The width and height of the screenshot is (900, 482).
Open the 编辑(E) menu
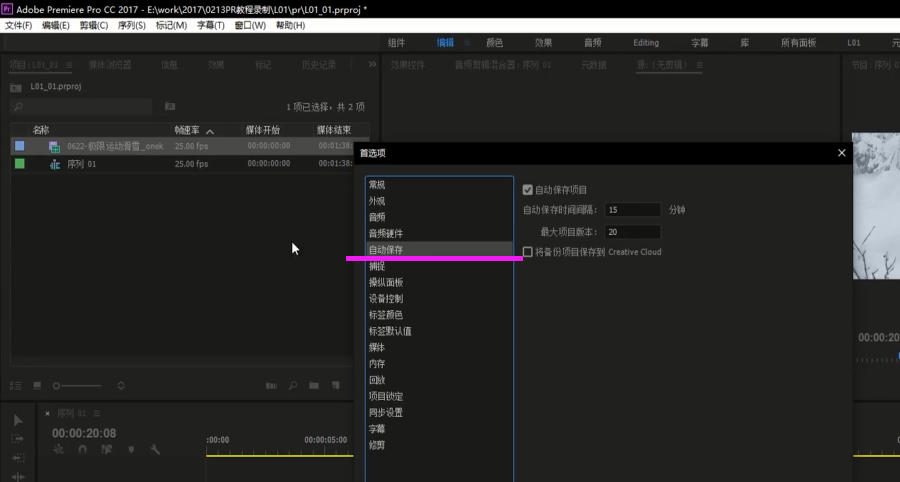click(56, 25)
